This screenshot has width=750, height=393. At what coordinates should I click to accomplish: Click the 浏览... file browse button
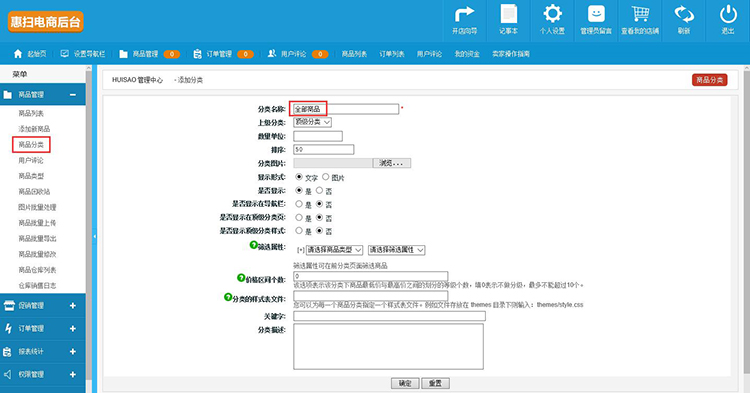[x=391, y=163]
